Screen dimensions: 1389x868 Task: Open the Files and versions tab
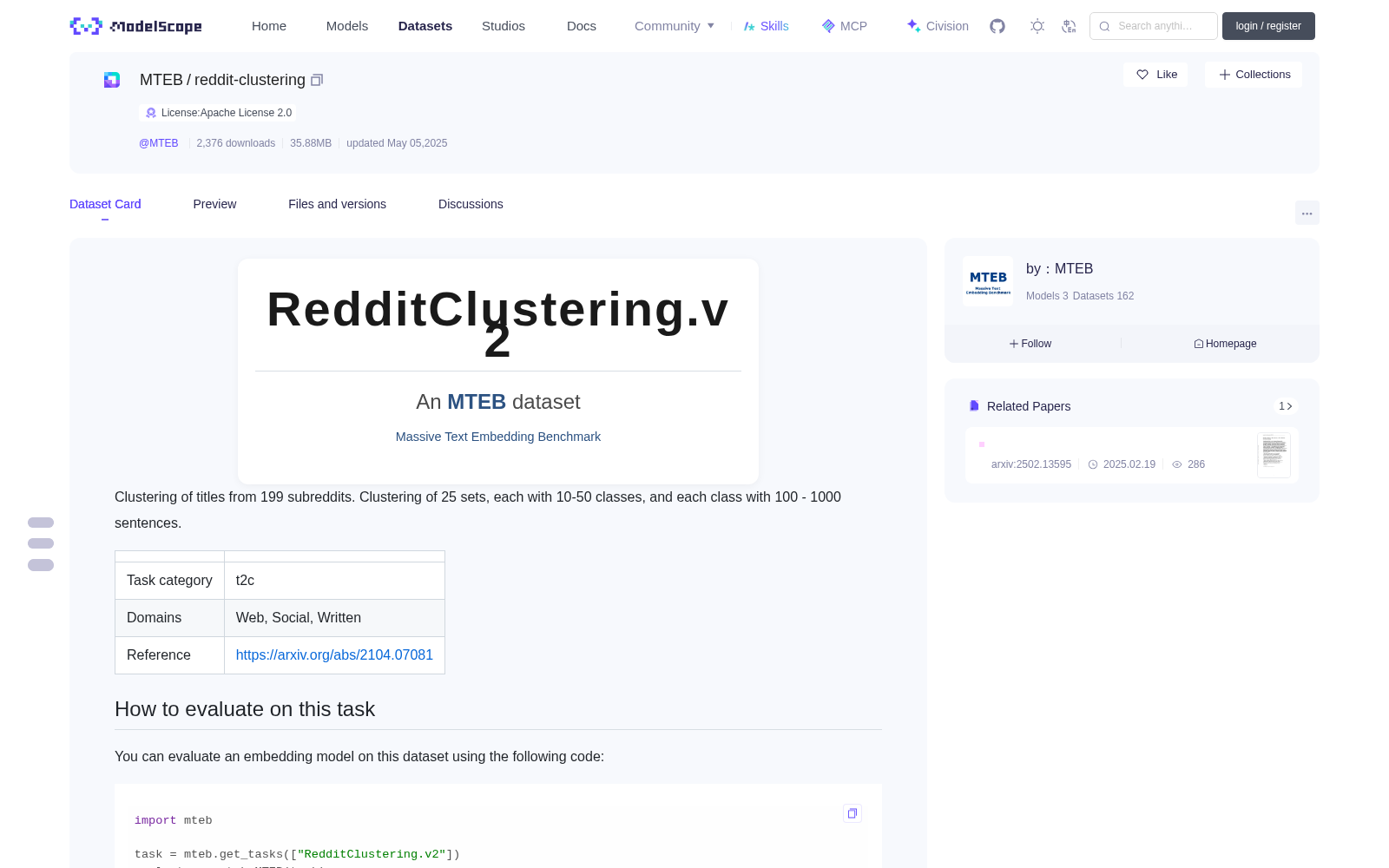tap(337, 204)
